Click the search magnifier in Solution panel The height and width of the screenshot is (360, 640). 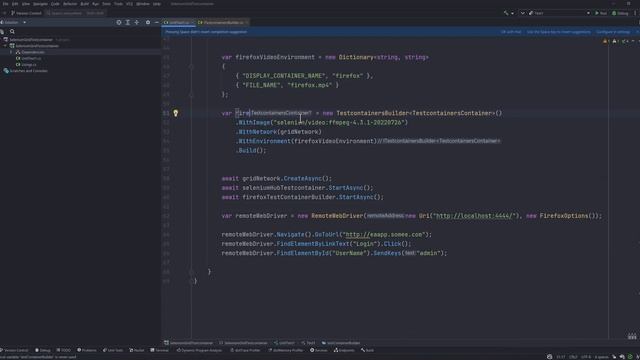click(x=12, y=31)
